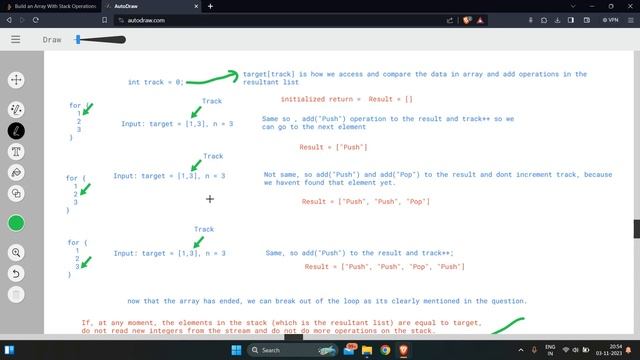Click the 'initialized return = Result = []' text
640x360 pixels.
click(347, 99)
